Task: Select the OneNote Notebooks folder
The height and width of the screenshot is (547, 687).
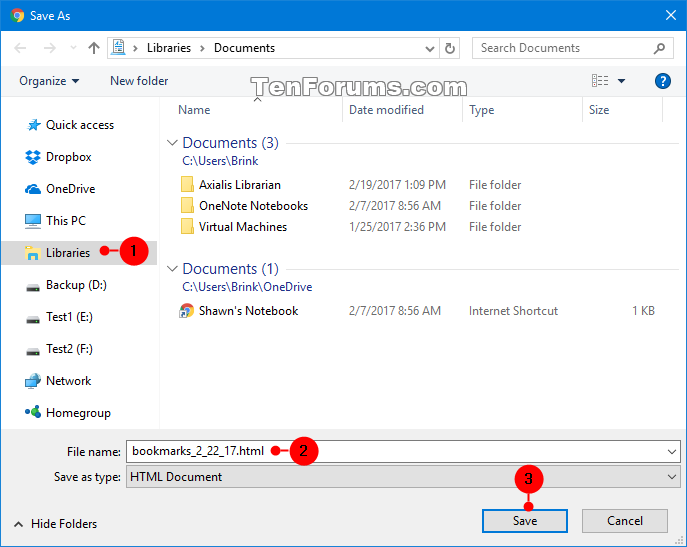Action: 253,206
